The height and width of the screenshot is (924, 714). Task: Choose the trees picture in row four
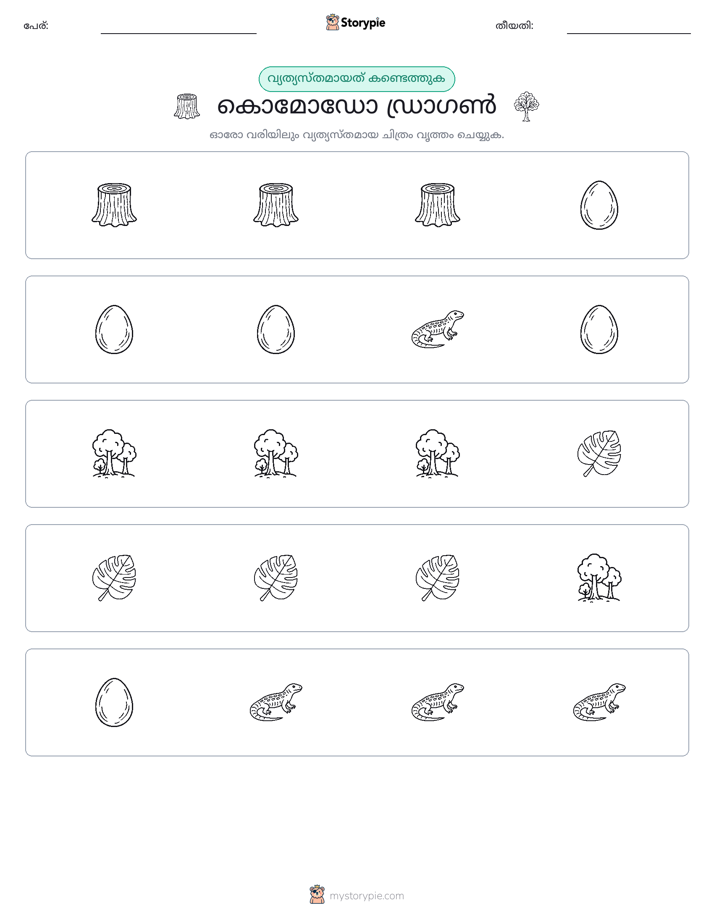(599, 578)
